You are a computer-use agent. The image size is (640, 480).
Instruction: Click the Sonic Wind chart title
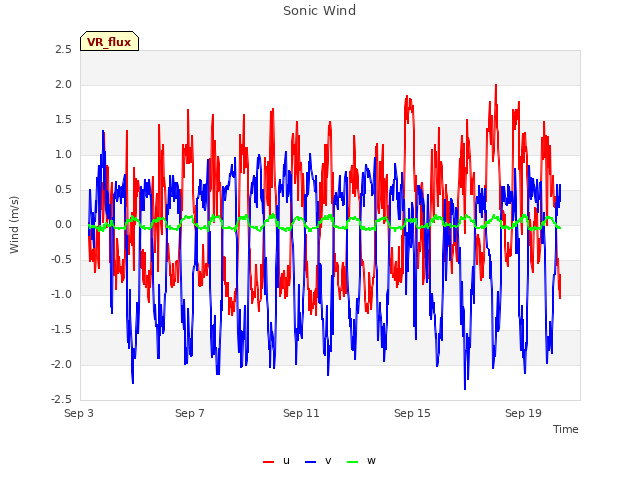point(320,11)
